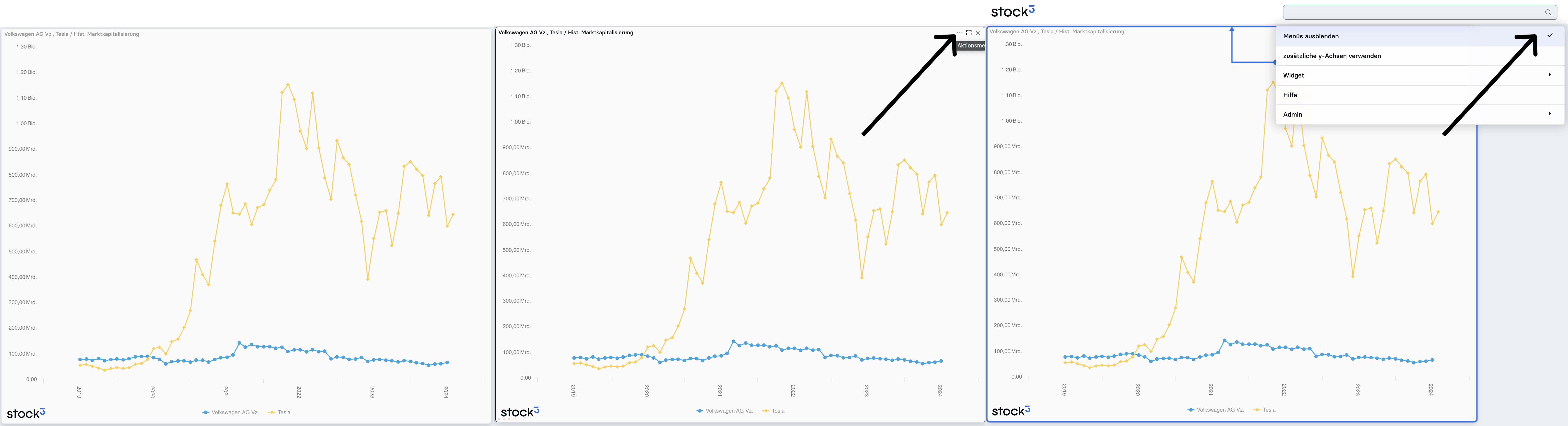1568x426 pixels.
Task: Toggle Tesla legend entry in middle chart
Action: pyautogui.click(x=774, y=411)
